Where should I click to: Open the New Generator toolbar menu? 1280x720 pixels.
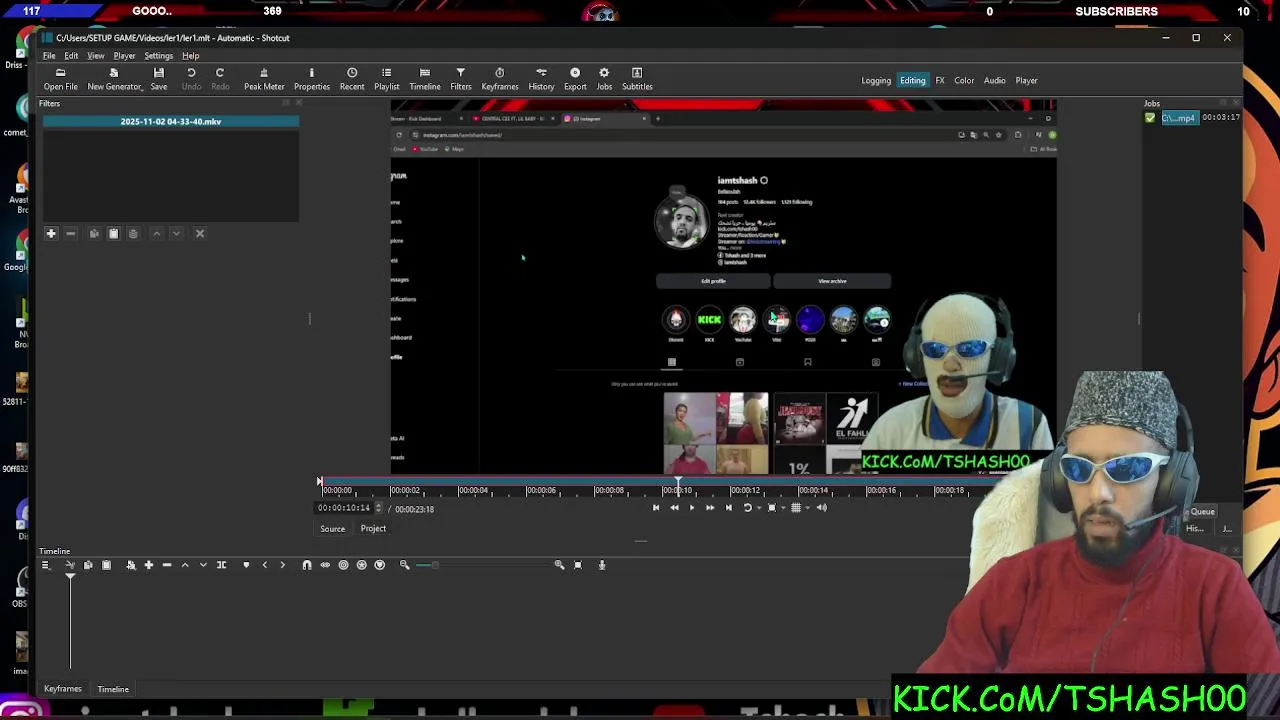(x=114, y=79)
